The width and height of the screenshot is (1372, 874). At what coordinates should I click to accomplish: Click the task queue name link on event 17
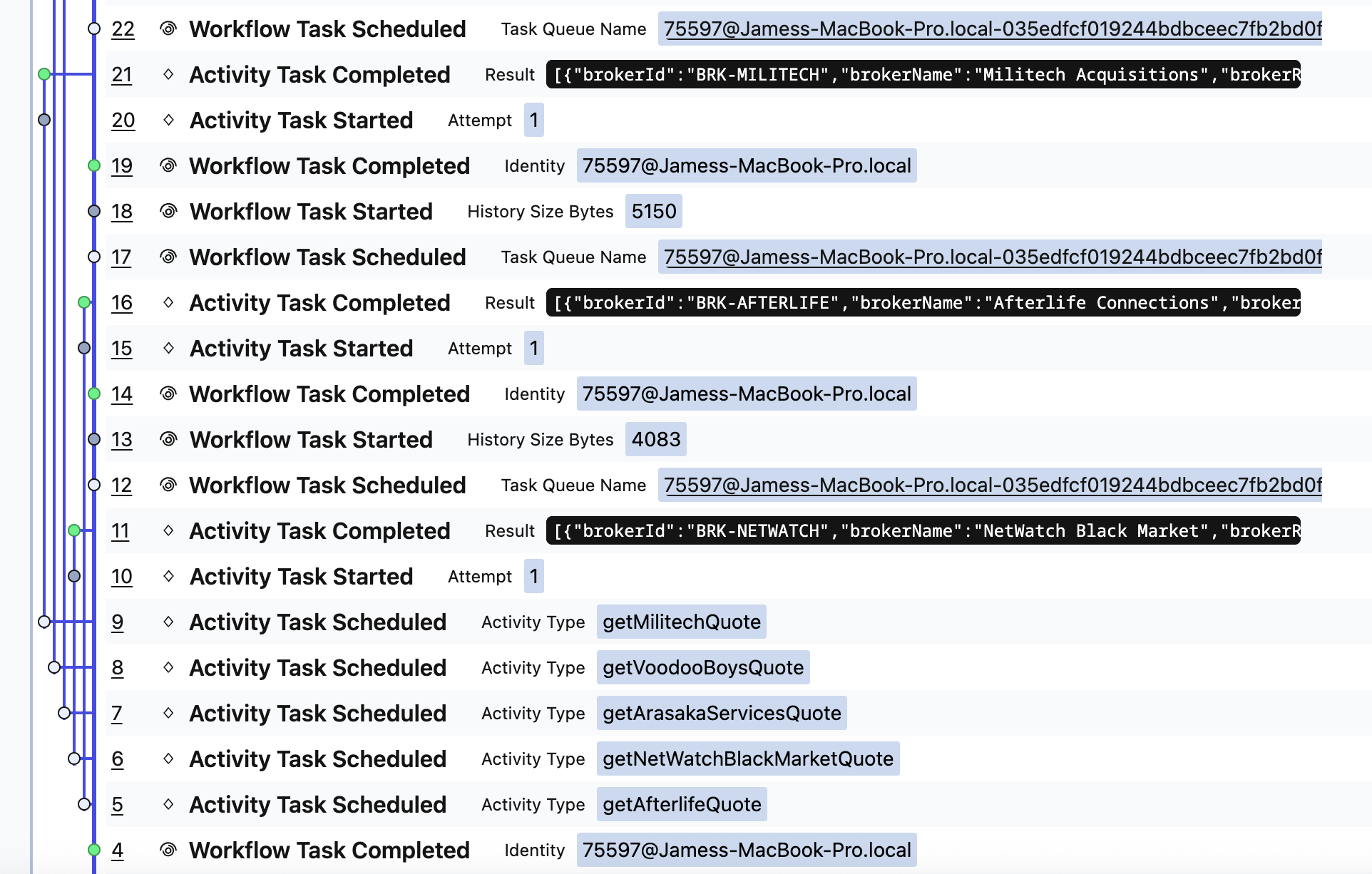click(x=992, y=257)
